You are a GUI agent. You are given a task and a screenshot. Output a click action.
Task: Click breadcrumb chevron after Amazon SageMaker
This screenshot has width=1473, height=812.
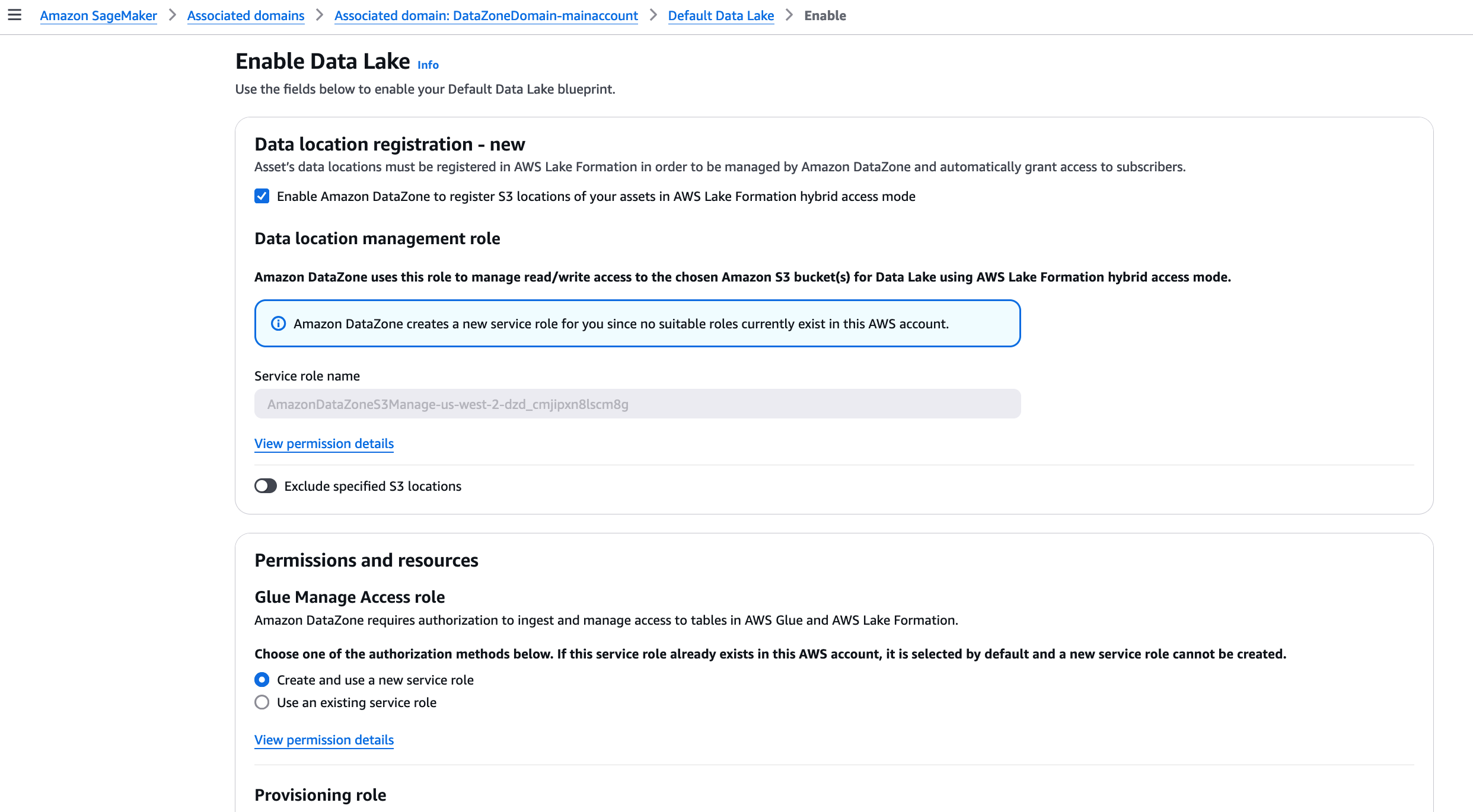pos(173,15)
